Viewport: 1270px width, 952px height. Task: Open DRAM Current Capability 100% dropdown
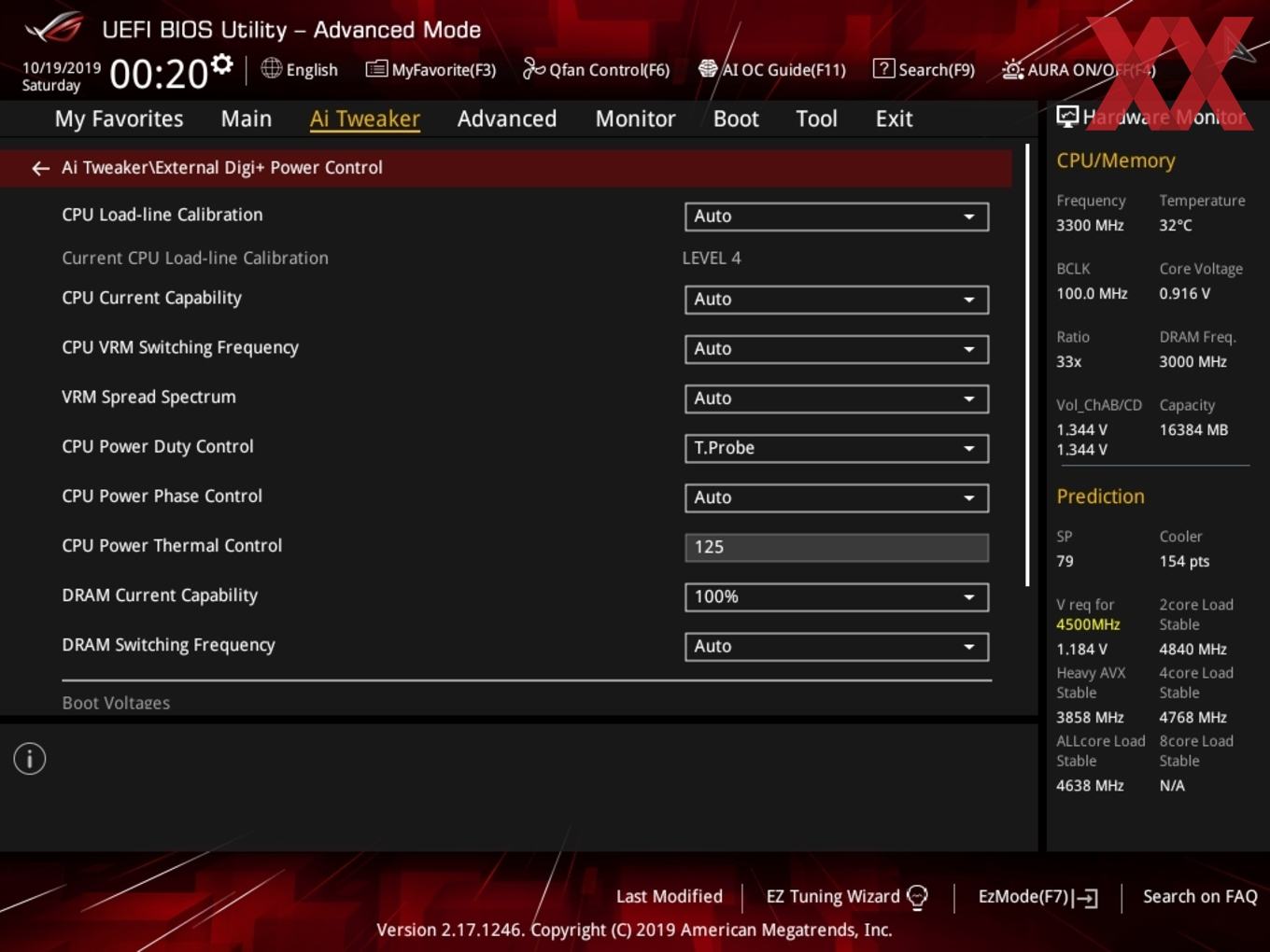tap(837, 597)
